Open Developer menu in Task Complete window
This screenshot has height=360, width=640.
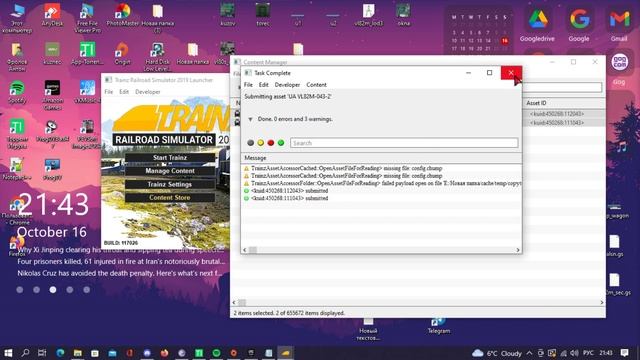pyautogui.click(x=287, y=84)
